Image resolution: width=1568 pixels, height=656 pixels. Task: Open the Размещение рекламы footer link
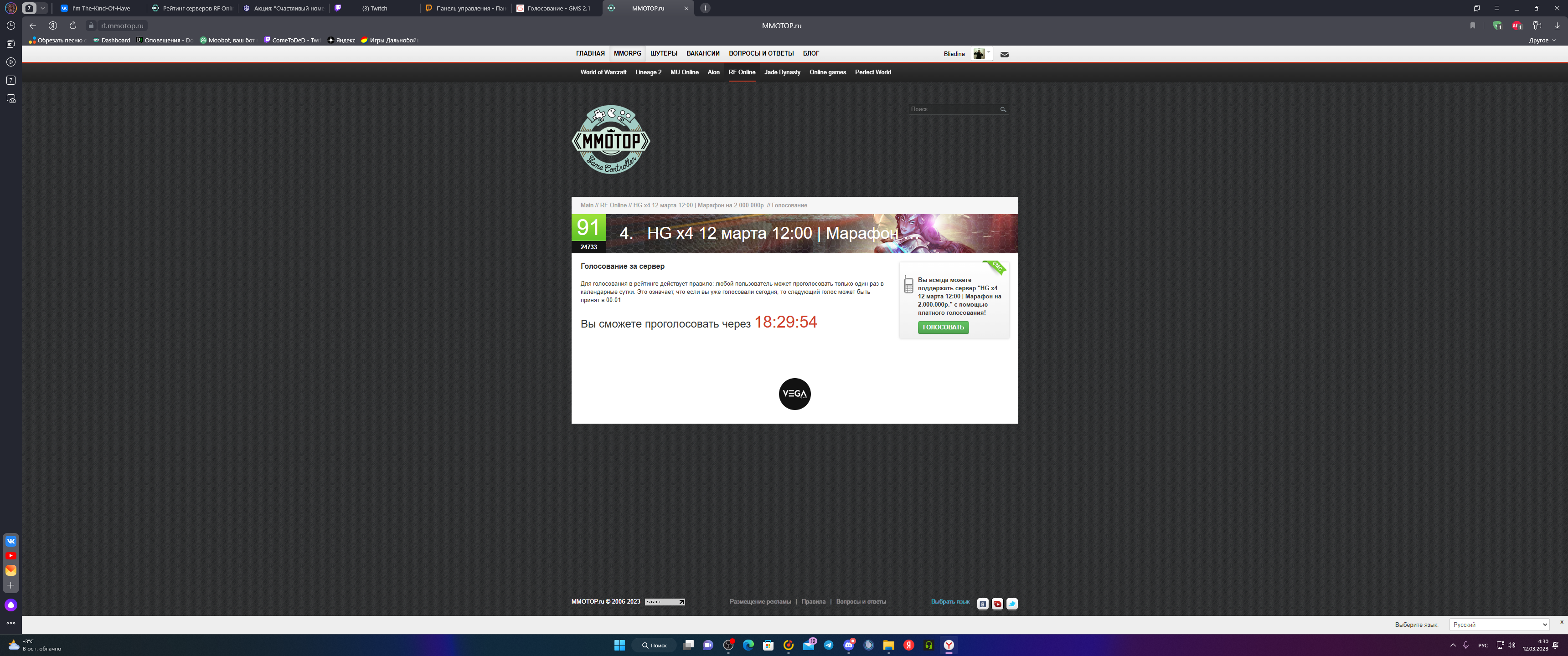760,602
